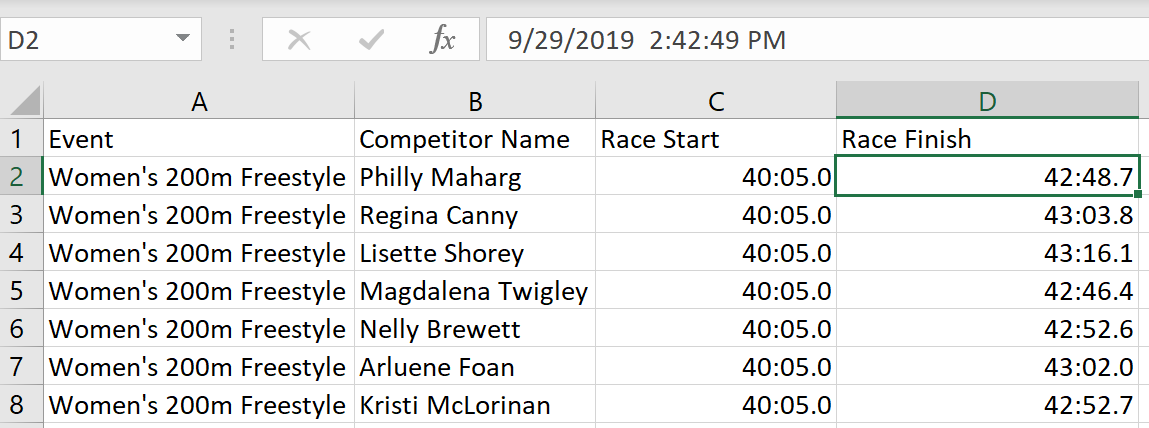Click the Race Start cell for Nelly Brewett
This screenshot has height=428, width=1149.
(x=716, y=329)
